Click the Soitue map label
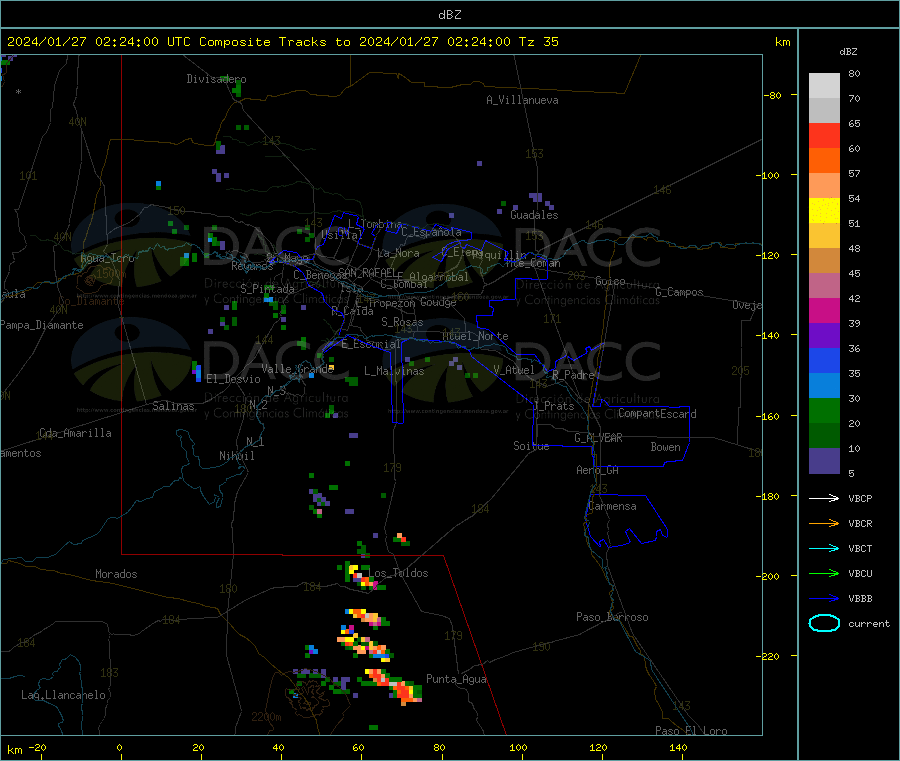This screenshot has width=900, height=761. [x=531, y=446]
